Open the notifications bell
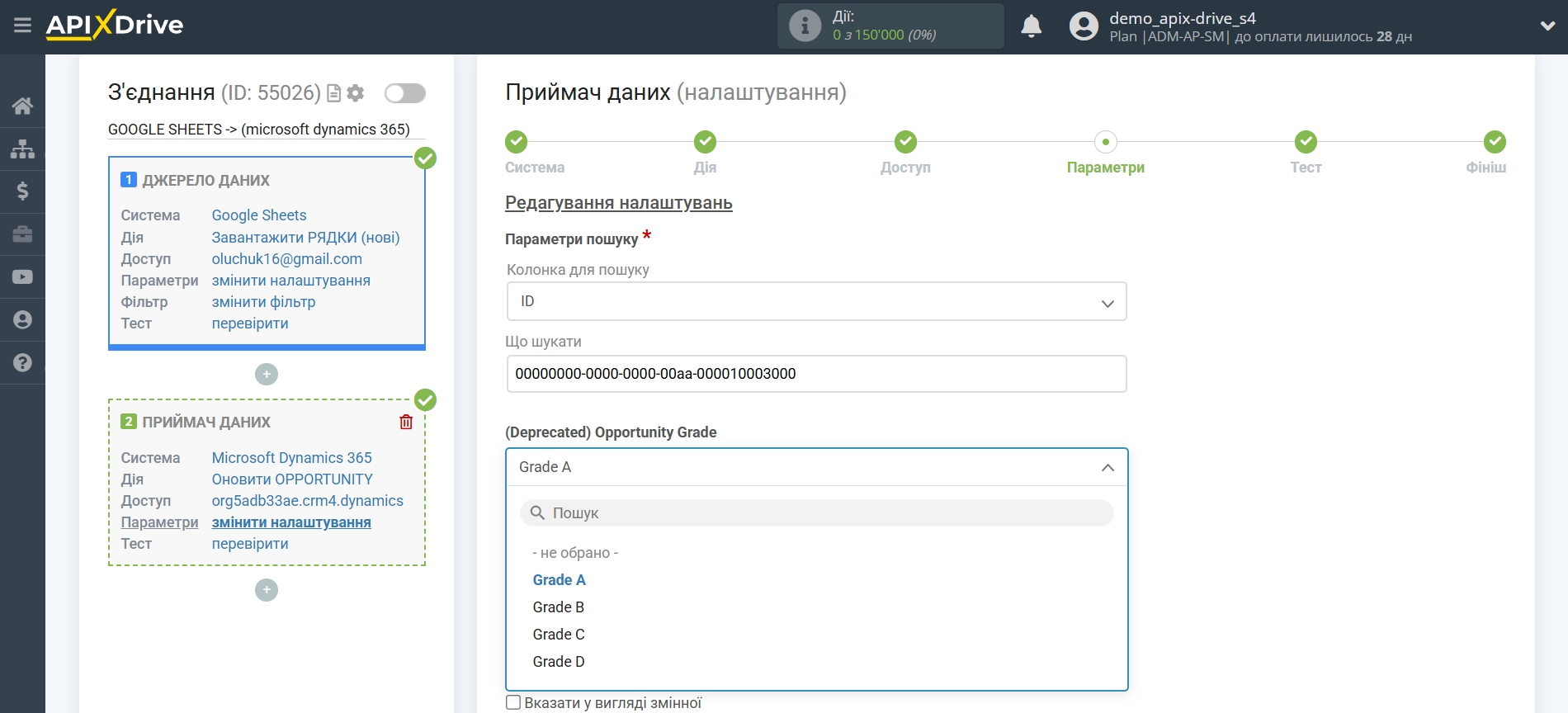Image resolution: width=1568 pixels, height=713 pixels. tap(1031, 26)
